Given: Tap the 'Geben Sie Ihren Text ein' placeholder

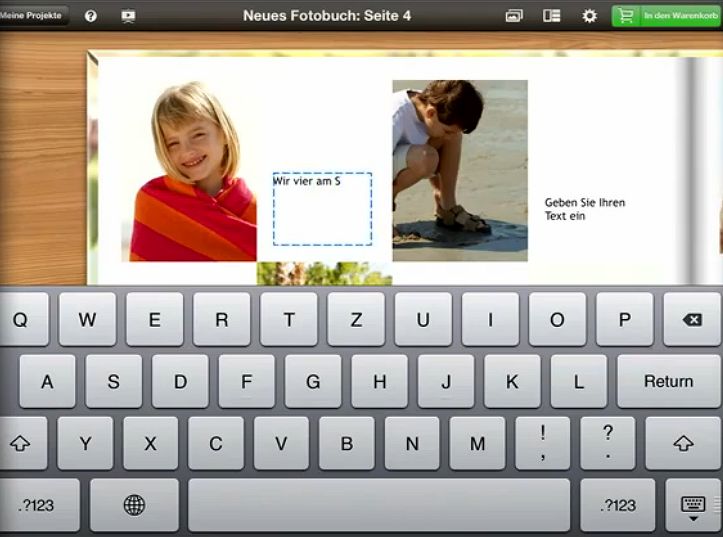Looking at the screenshot, I should [585, 209].
